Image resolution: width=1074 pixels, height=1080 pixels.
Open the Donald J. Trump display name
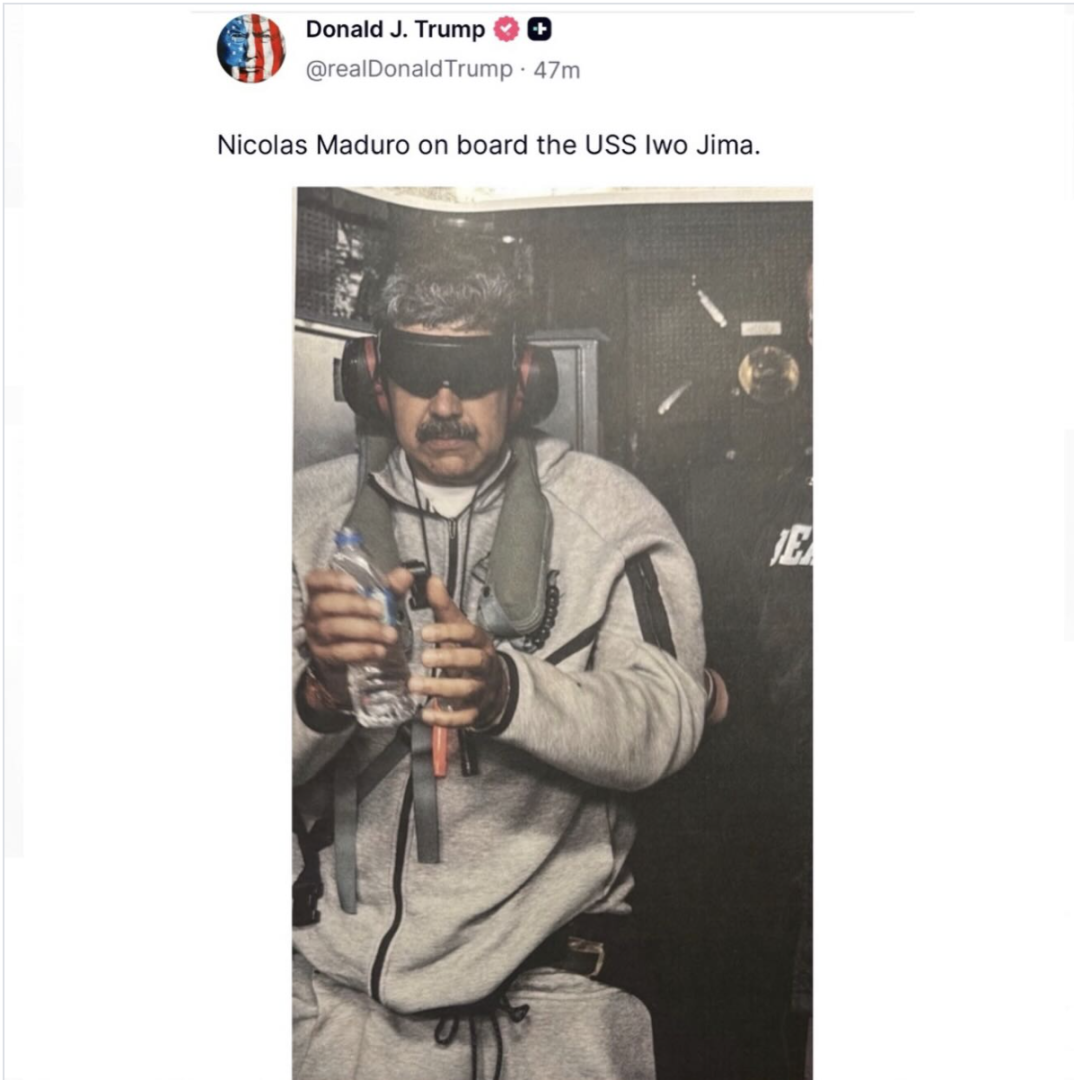pyautogui.click(x=395, y=30)
